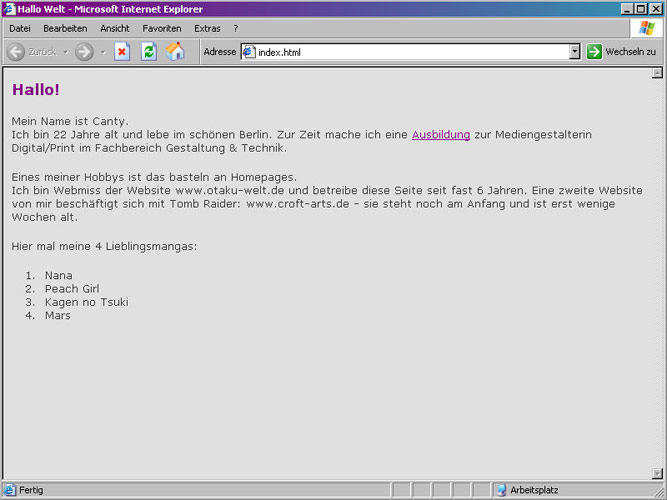Click the Arbeitsplatz status text
Viewport: 667px width, 500px height.
[534, 490]
